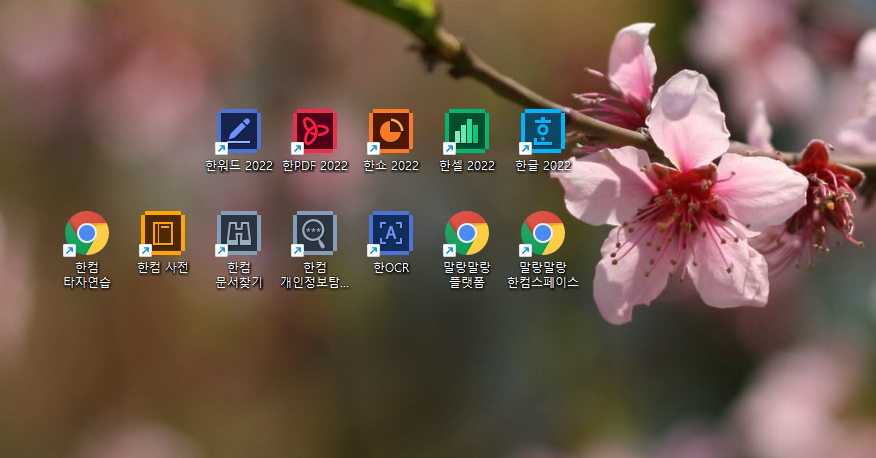This screenshot has width=876, height=458.
Task: Select the 한쇼 2022 presentation icon
Action: (391, 131)
